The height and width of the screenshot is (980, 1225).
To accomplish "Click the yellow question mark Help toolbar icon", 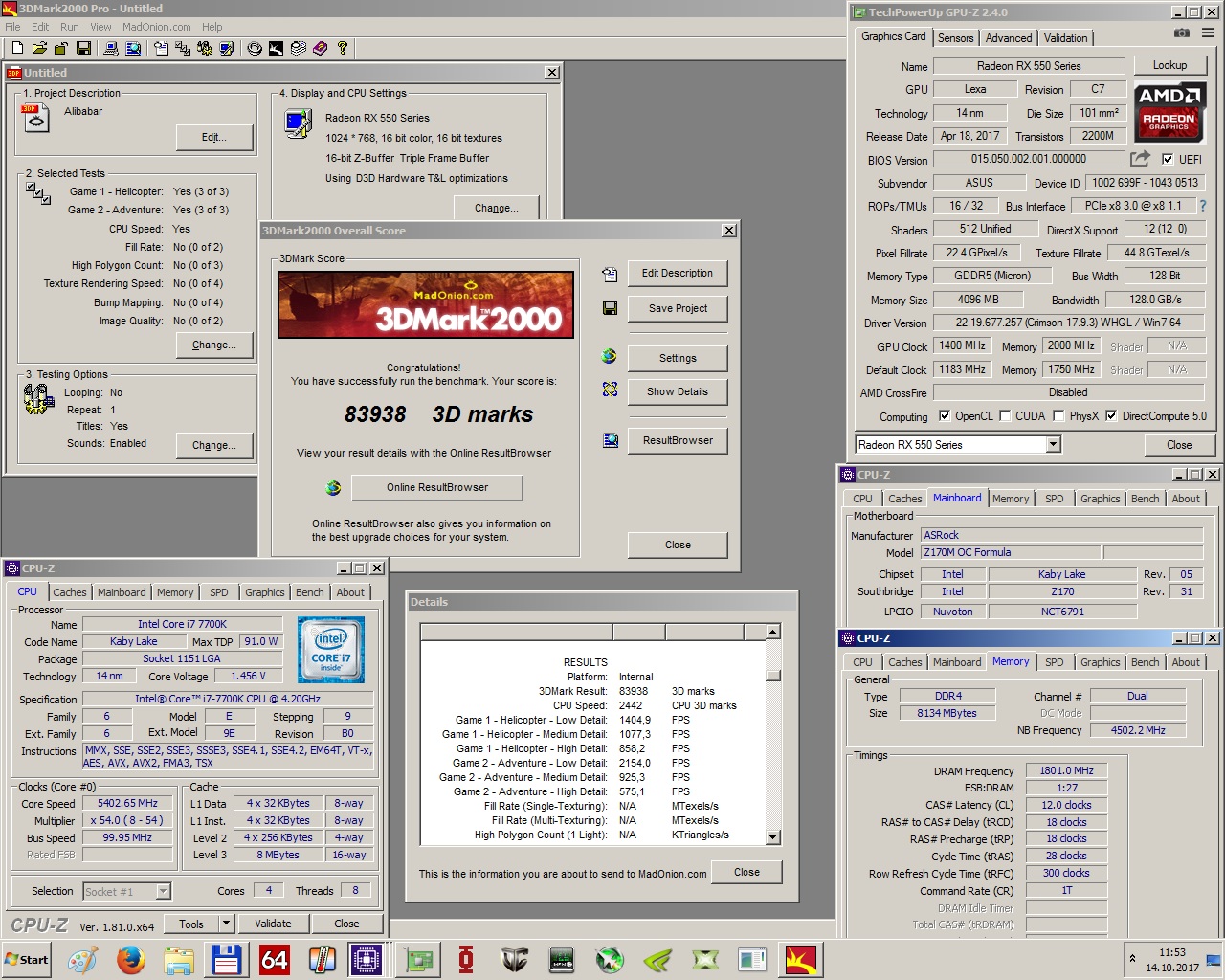I will pos(342,48).
